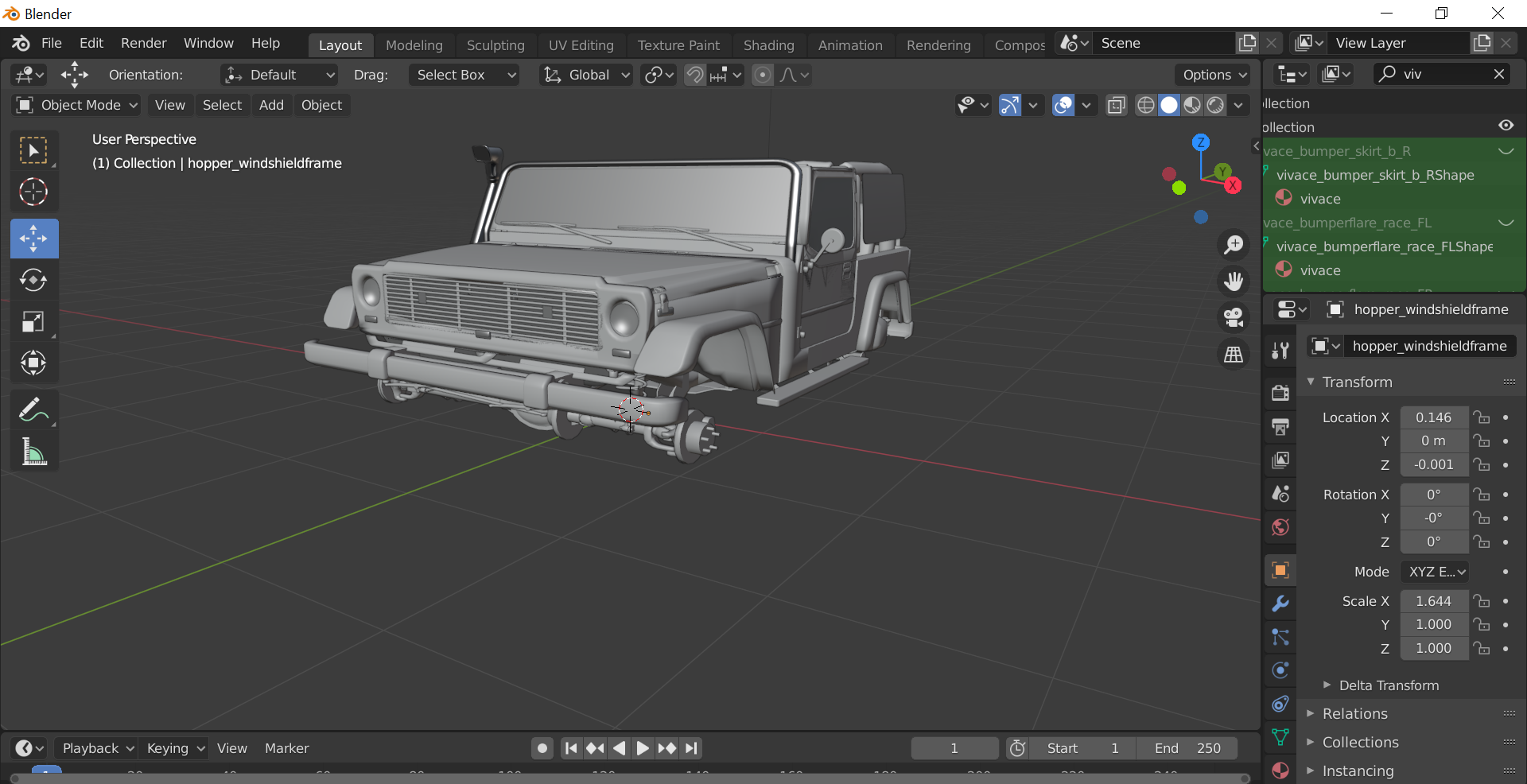
Task: Open Object Mode dropdown
Action: pyautogui.click(x=76, y=105)
